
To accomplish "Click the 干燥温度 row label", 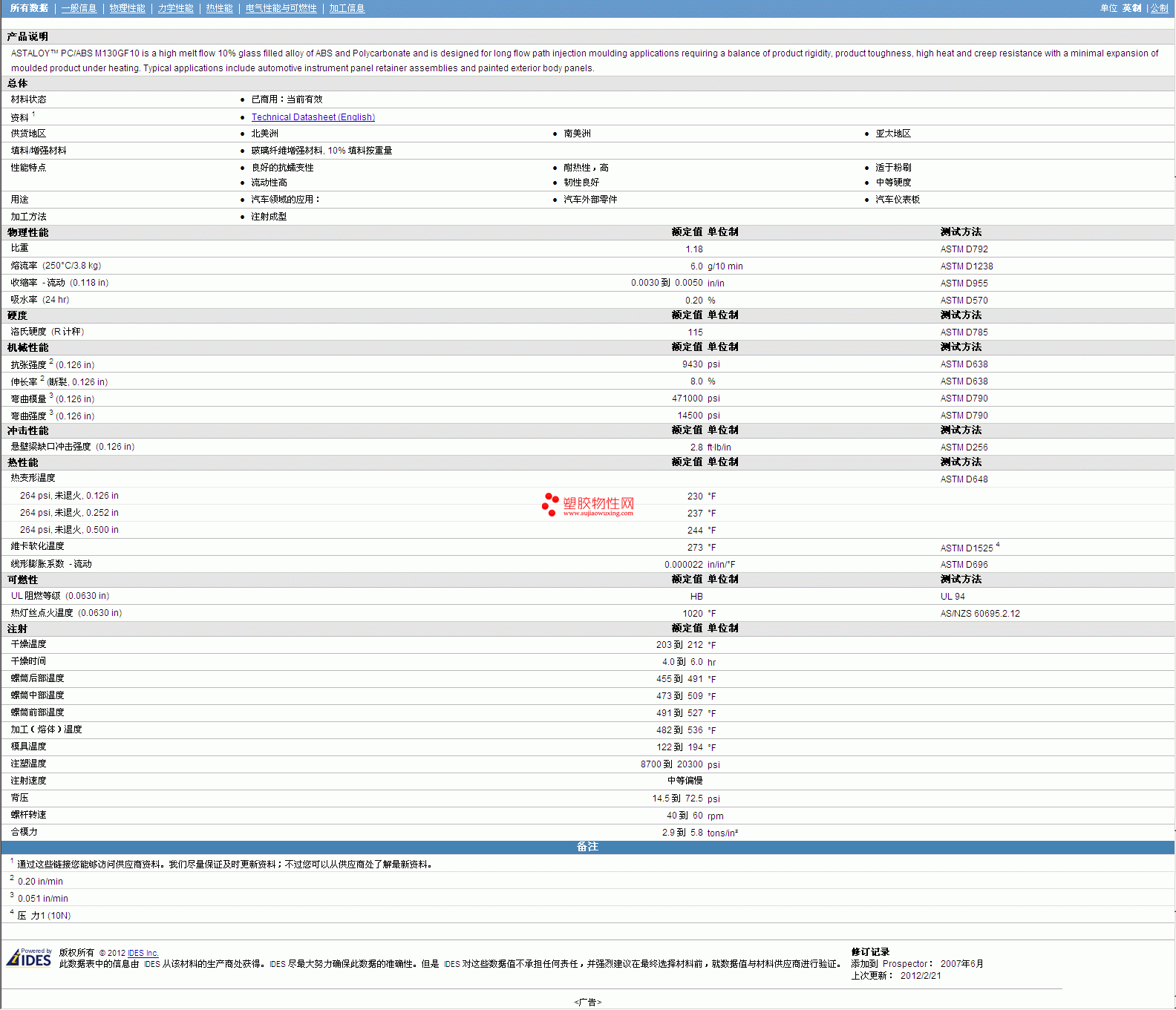I will click(28, 644).
